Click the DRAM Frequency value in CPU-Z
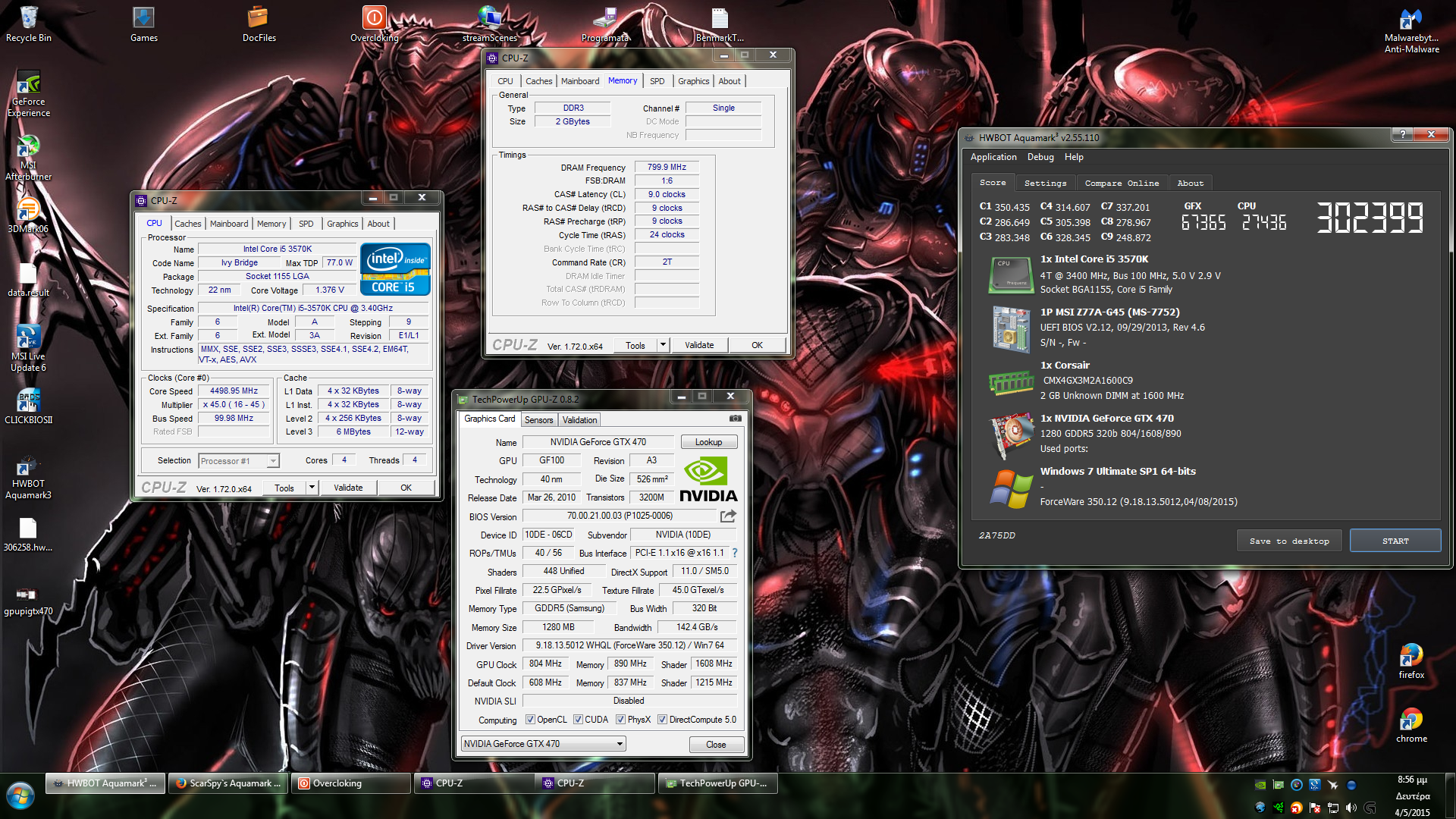The image size is (1456, 819). (667, 168)
